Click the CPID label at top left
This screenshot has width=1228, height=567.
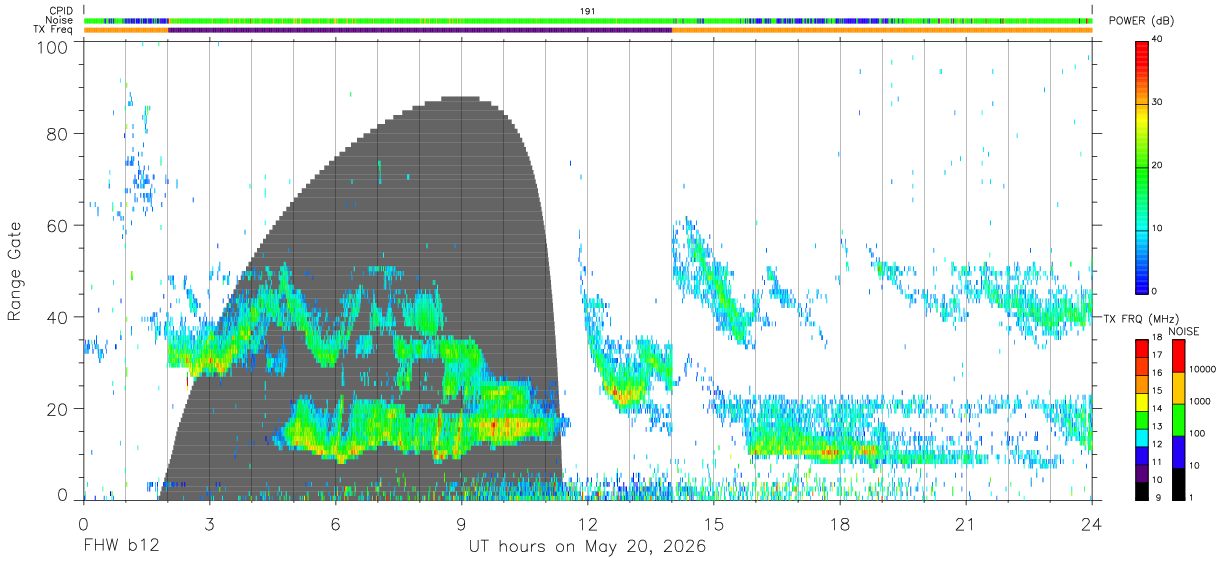point(60,10)
